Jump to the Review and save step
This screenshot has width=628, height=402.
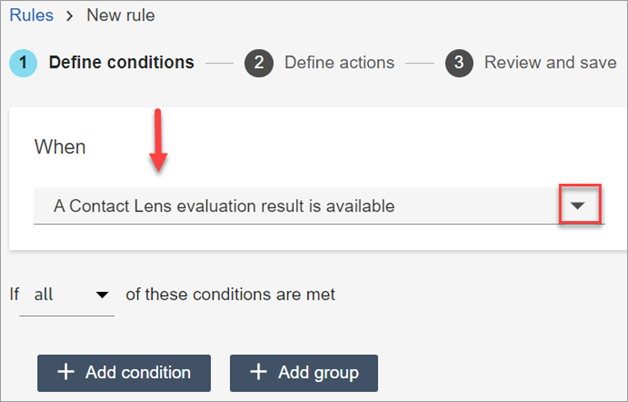(x=550, y=62)
